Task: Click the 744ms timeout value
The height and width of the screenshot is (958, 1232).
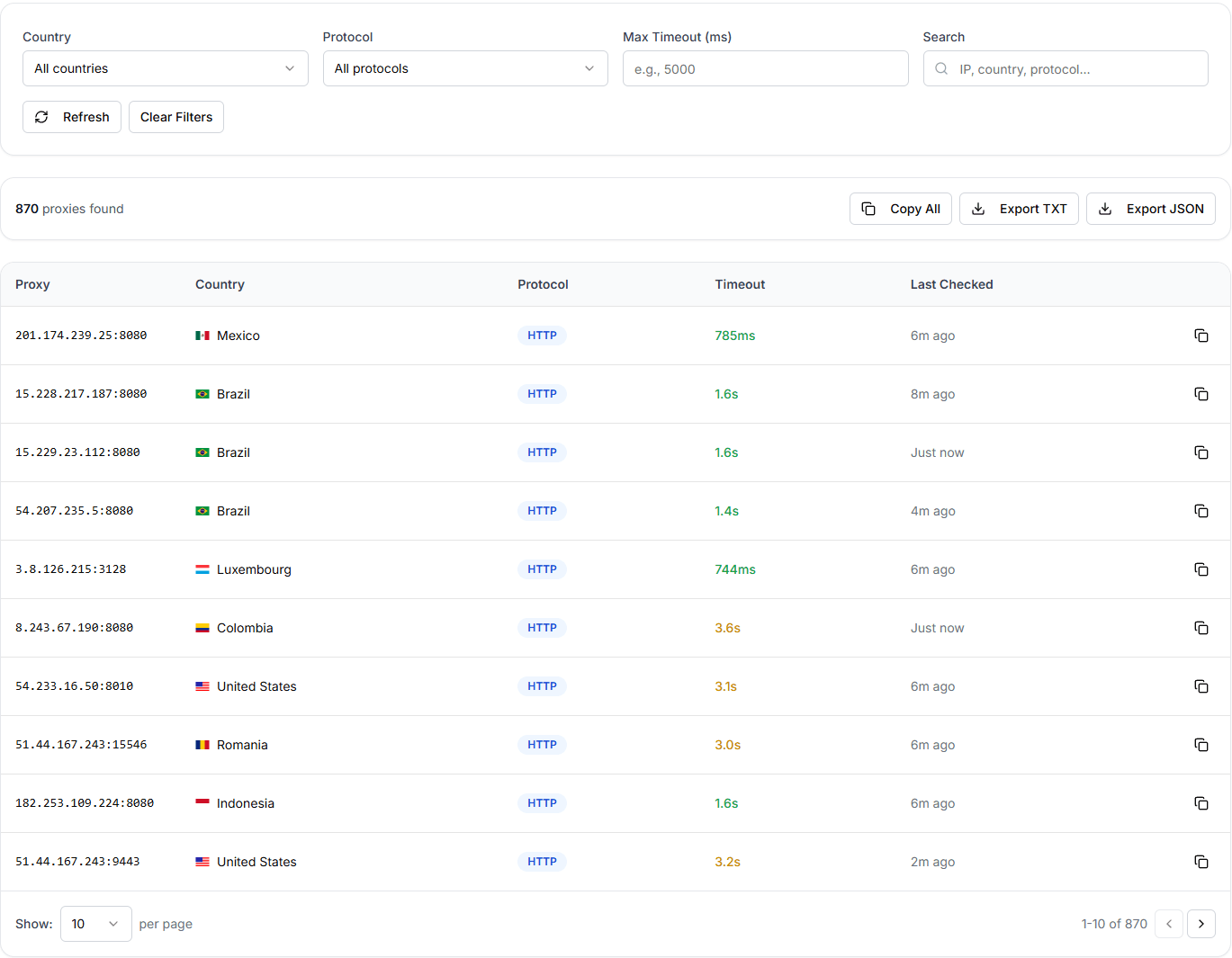Action: coord(735,569)
